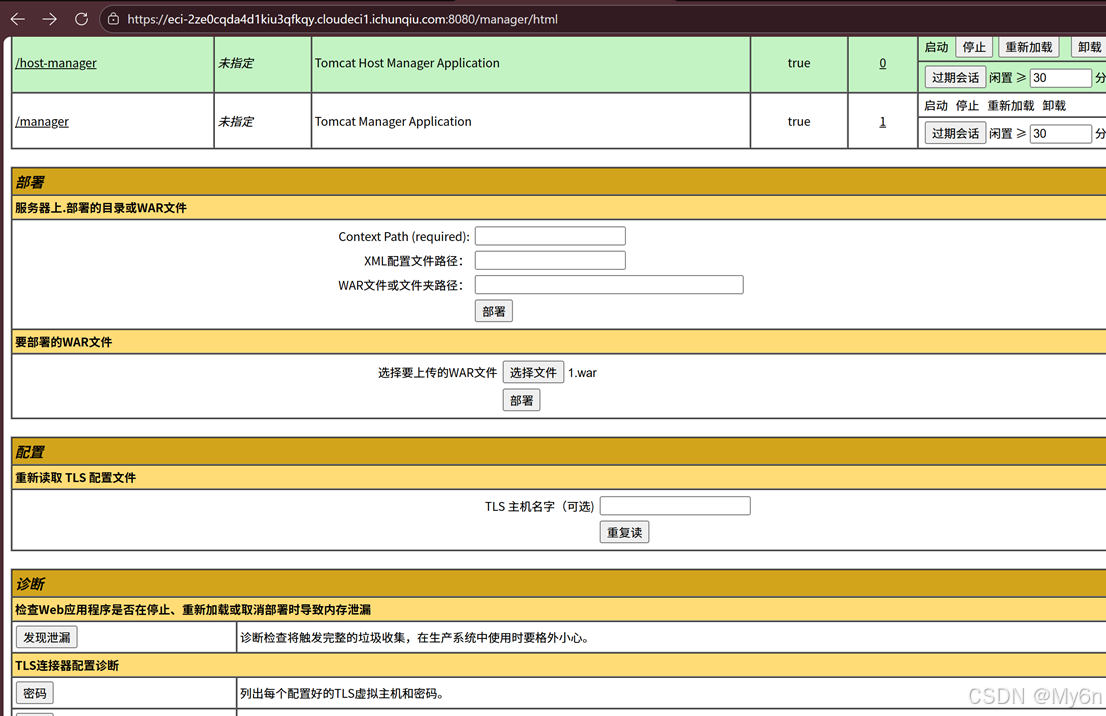Open the /manager application link

pos(42,121)
